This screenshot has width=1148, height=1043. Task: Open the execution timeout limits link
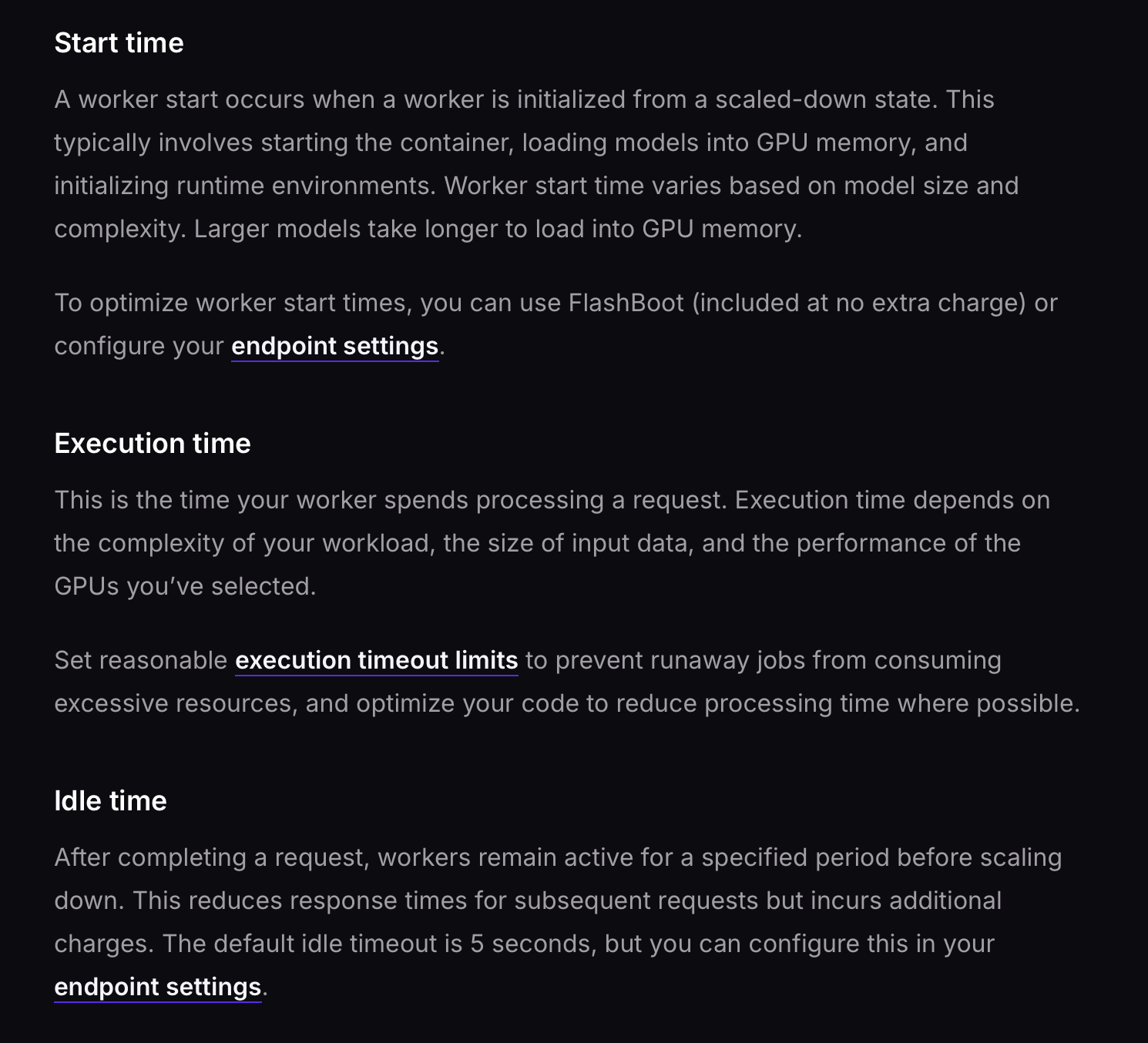tap(376, 660)
